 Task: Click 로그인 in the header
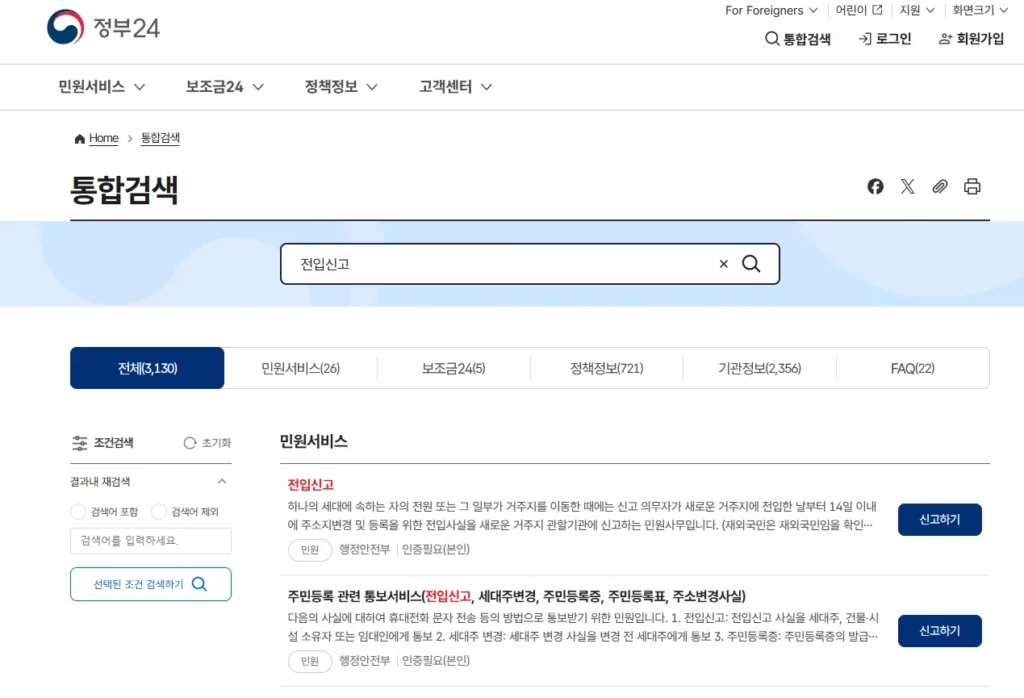[x=884, y=39]
